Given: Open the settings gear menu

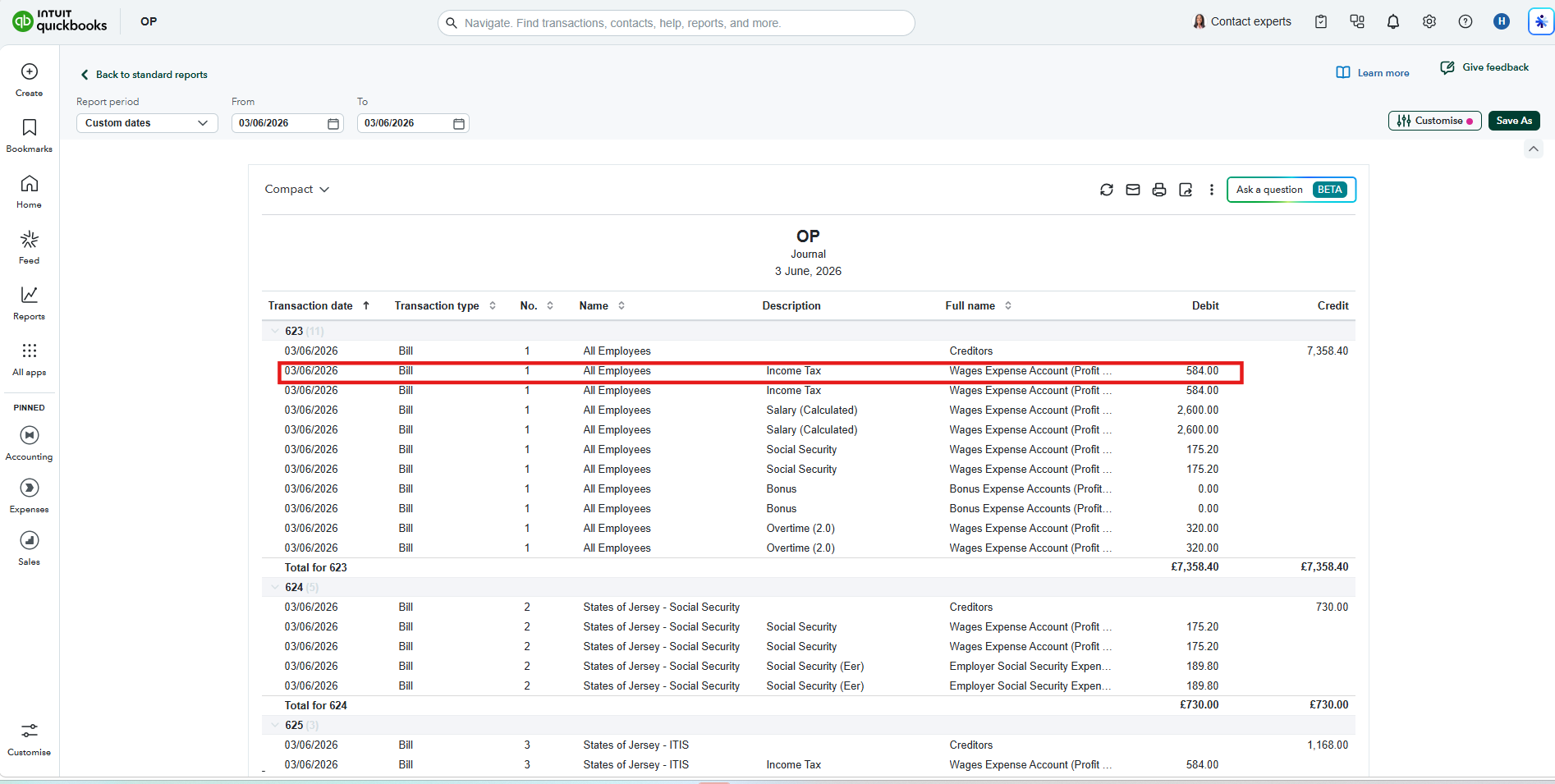Looking at the screenshot, I should coord(1429,22).
